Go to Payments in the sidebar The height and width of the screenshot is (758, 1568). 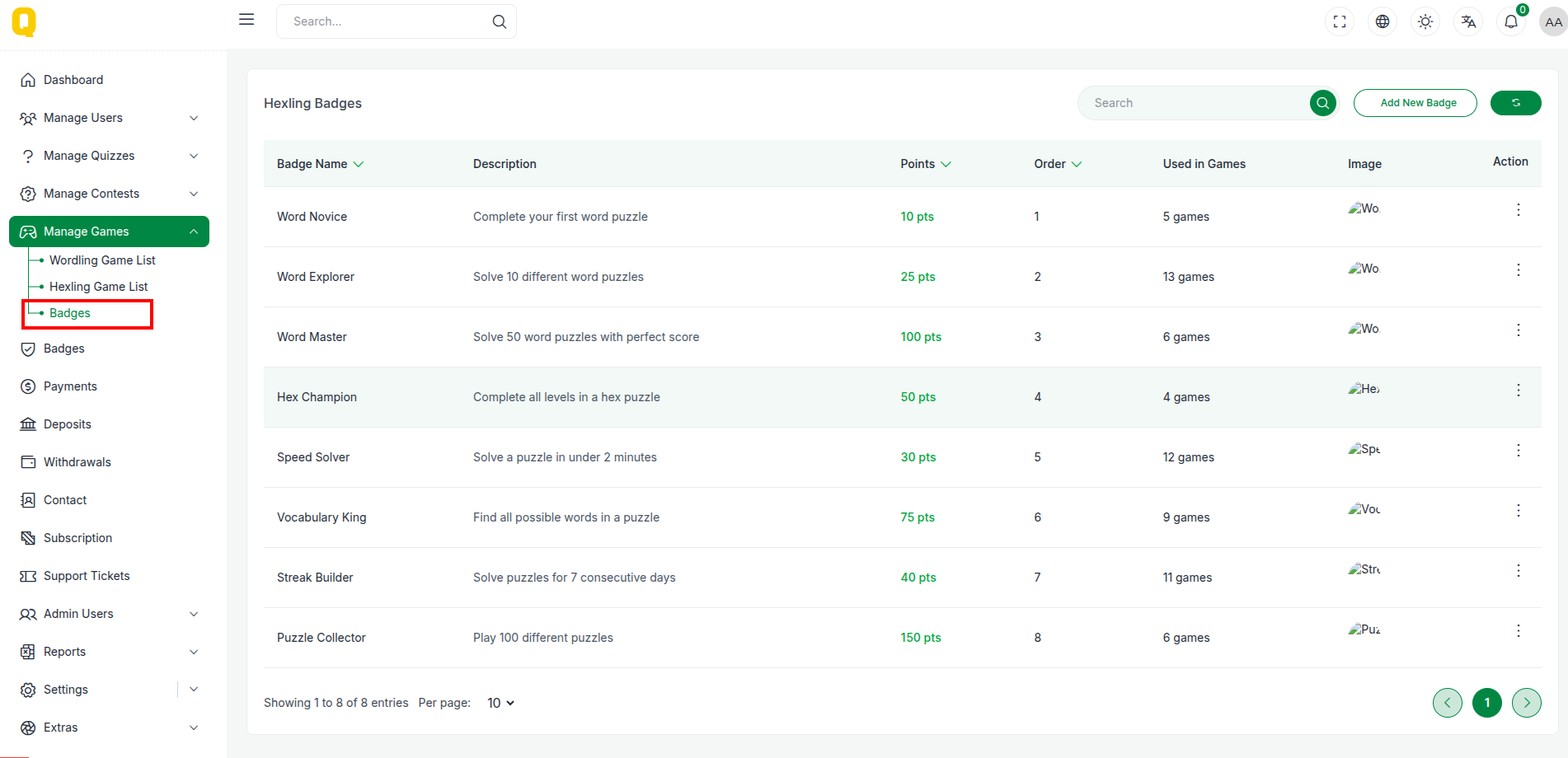[70, 386]
